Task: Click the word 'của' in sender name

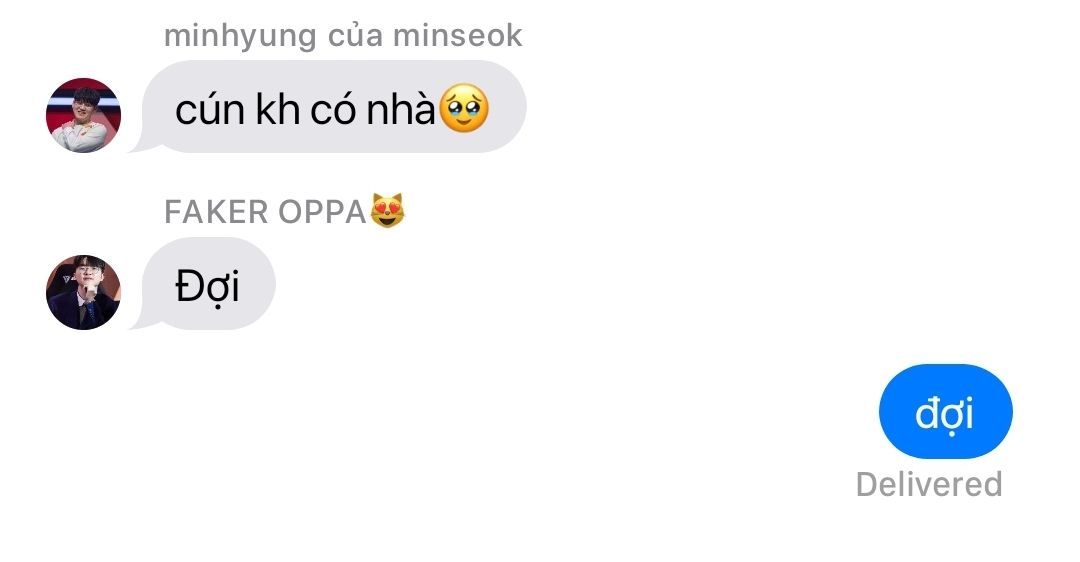Action: pyautogui.click(x=355, y=35)
